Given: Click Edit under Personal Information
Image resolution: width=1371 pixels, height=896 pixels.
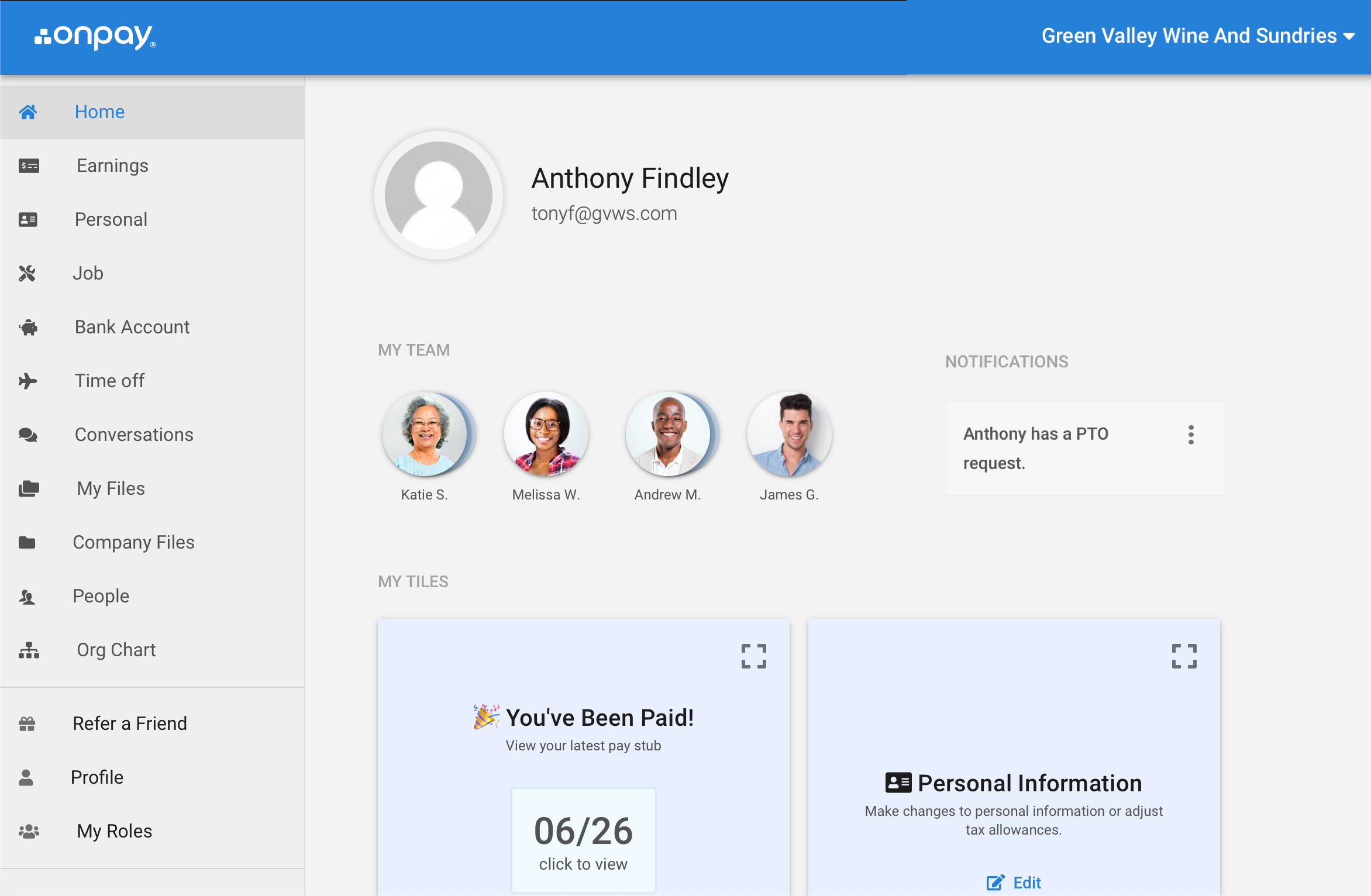Looking at the screenshot, I should click(1014, 883).
